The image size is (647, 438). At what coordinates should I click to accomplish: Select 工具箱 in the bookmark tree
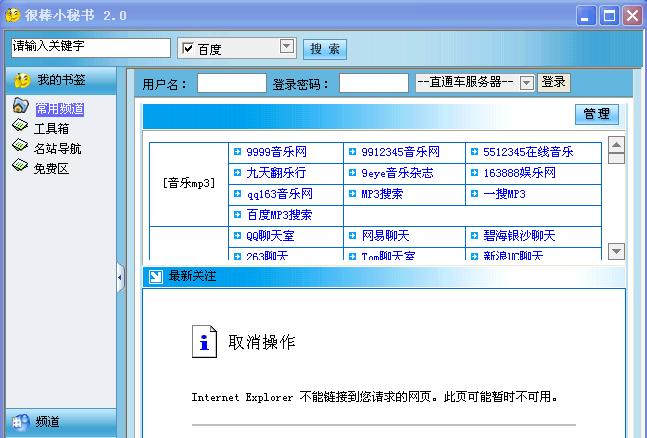tap(51, 129)
